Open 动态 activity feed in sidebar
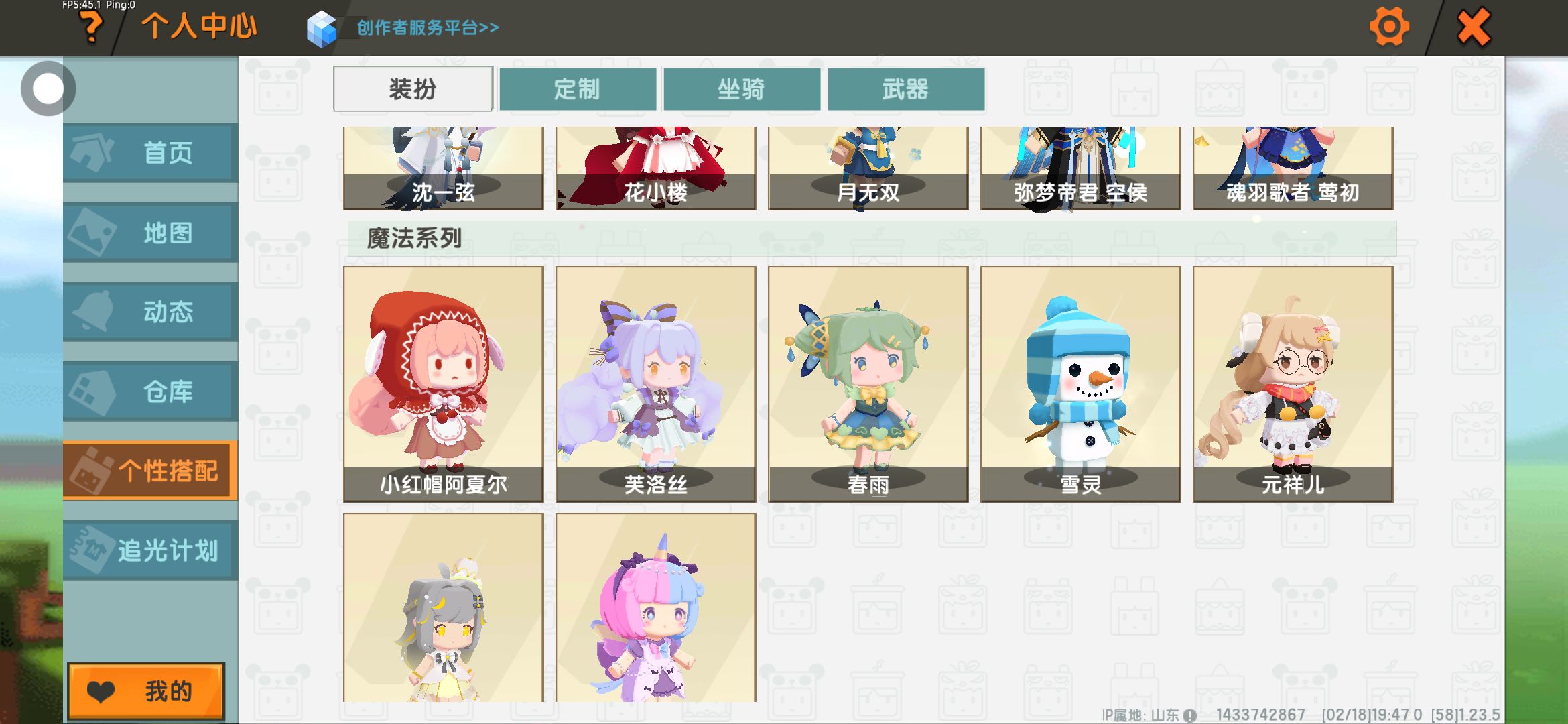This screenshot has height=724, width=1568. pos(151,312)
